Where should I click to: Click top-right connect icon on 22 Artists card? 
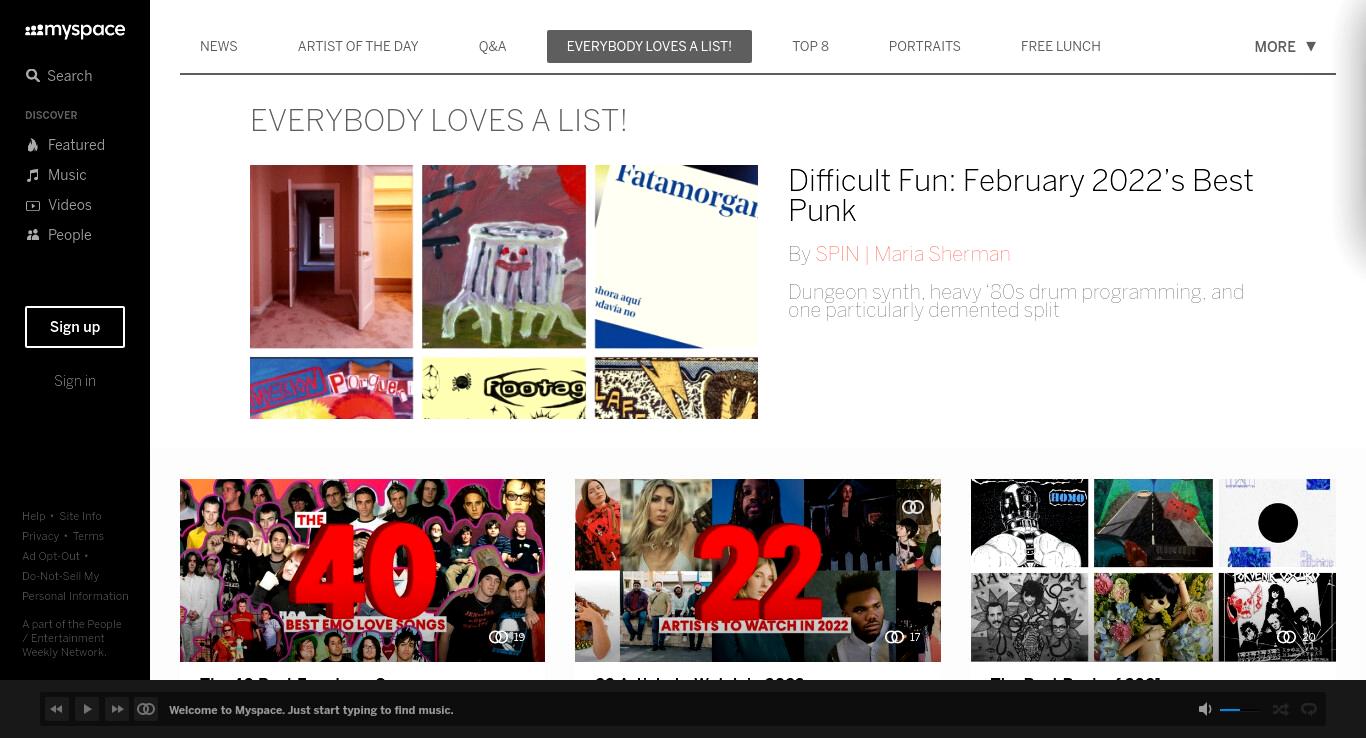[x=913, y=507]
